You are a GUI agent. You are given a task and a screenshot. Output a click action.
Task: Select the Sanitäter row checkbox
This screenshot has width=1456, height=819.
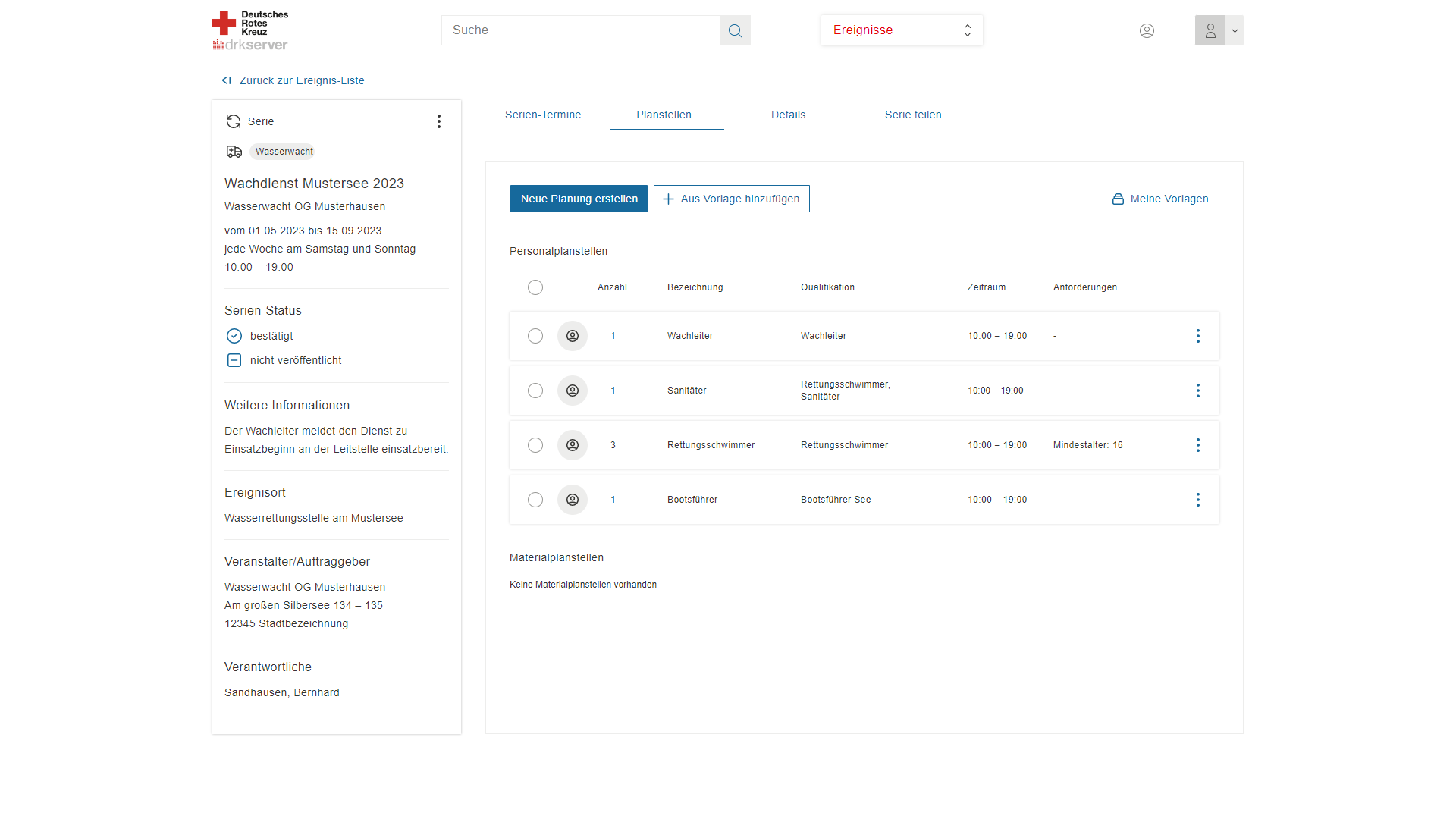[535, 391]
